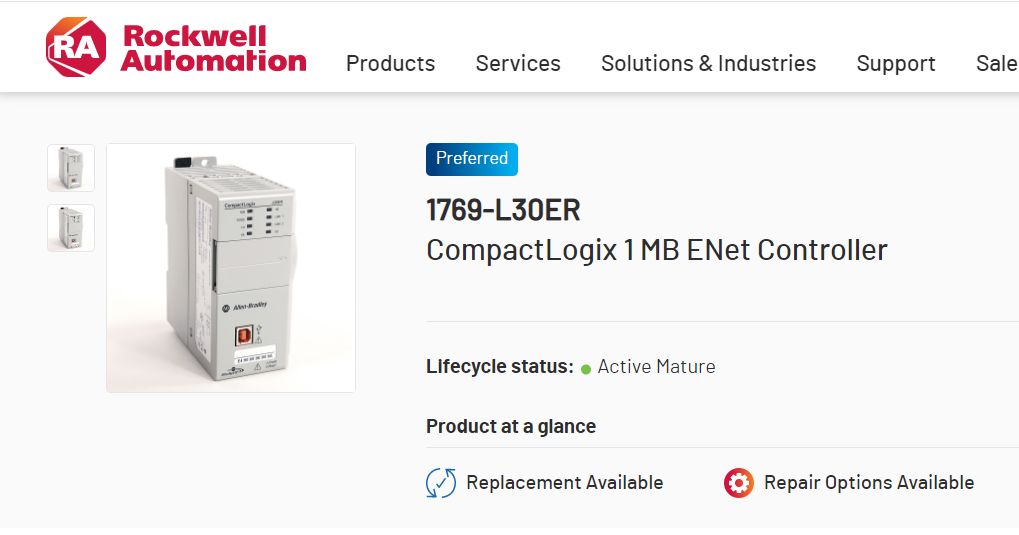
Task: Click the CompactLogix 1 MB ENet Controller description
Action: 656,249
